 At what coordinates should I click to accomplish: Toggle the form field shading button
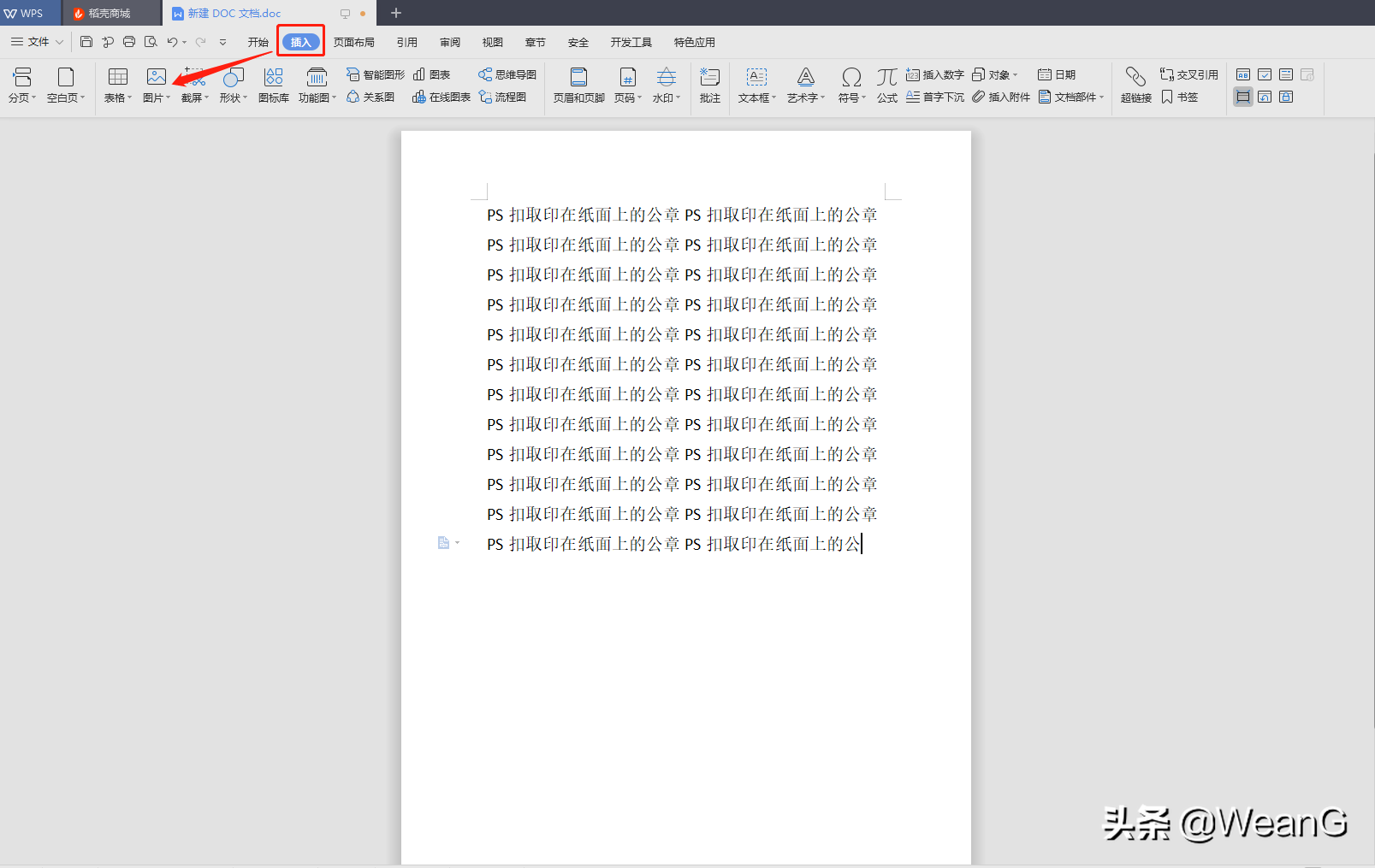point(1243,97)
